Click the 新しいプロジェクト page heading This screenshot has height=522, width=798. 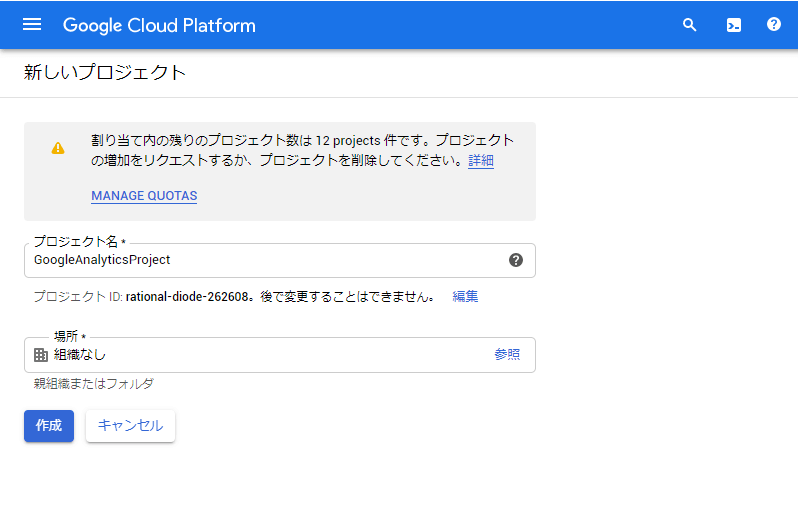tap(105, 73)
